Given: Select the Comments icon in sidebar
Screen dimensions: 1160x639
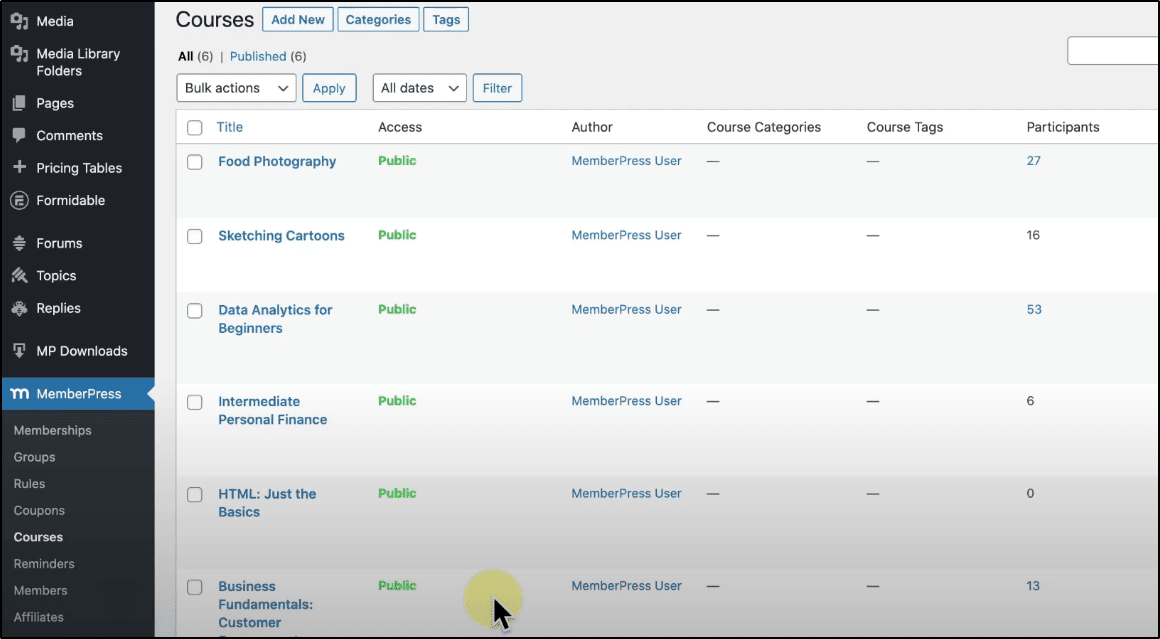Looking at the screenshot, I should click(20, 135).
